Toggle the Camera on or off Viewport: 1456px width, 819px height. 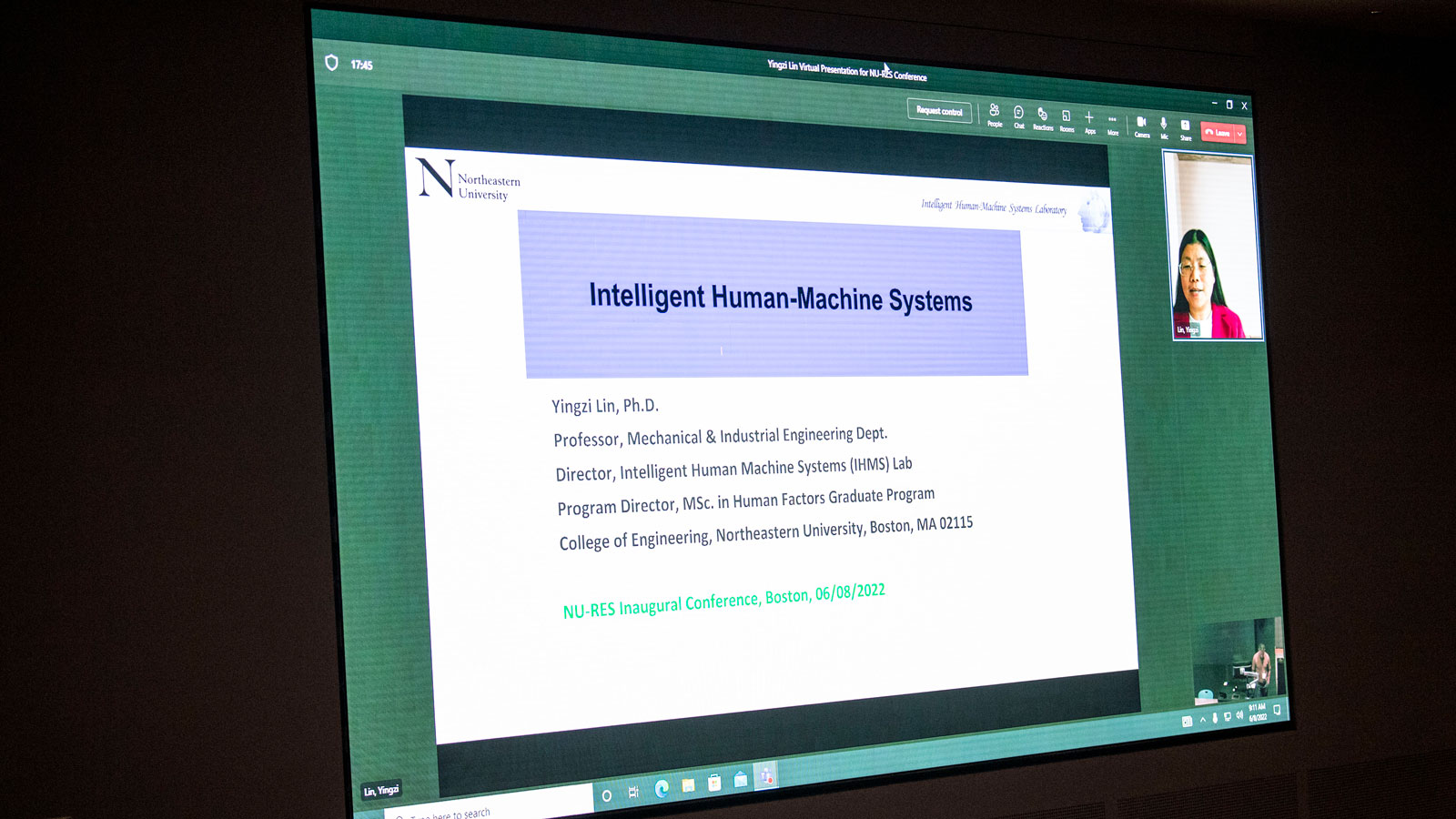[1141, 127]
